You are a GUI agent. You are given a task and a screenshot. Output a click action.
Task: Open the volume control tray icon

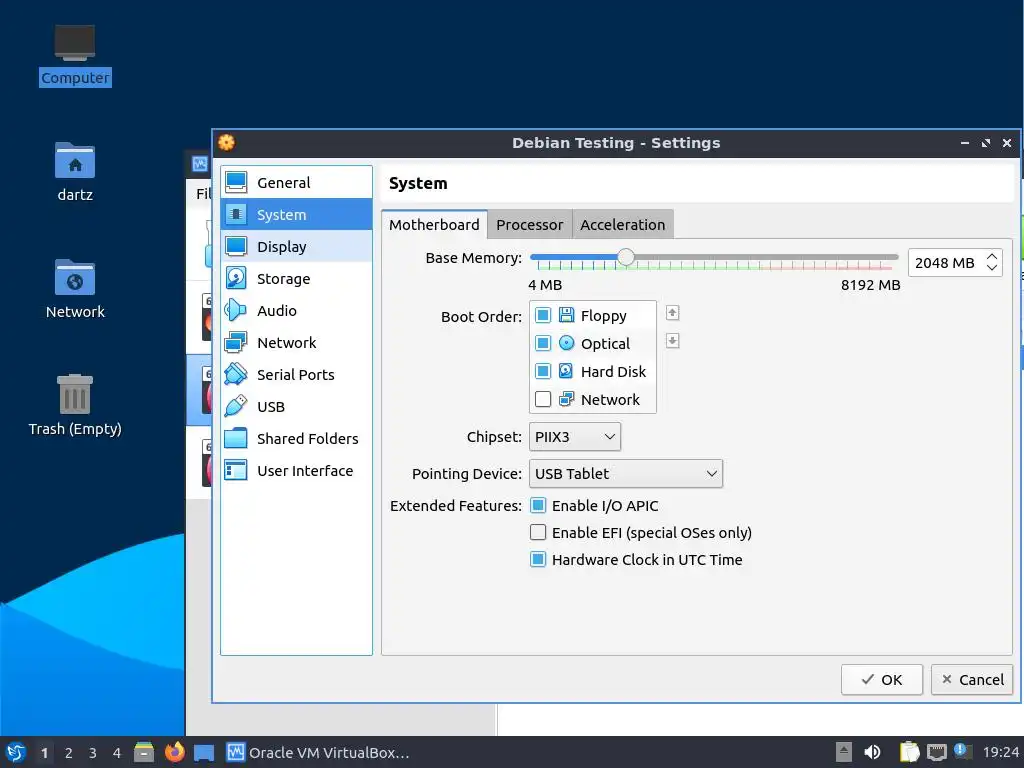point(872,752)
